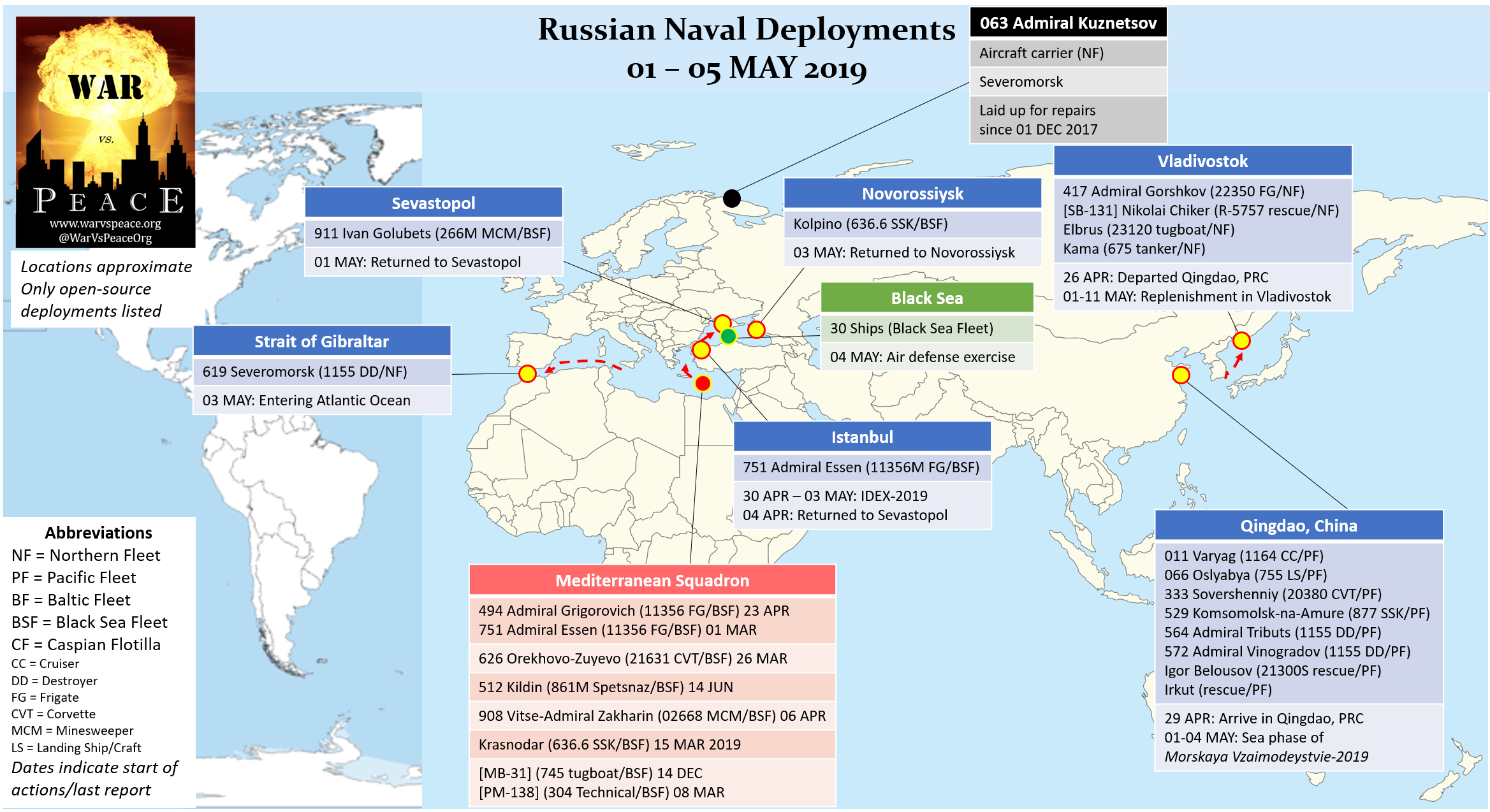Click the yellow Novorossiysk location marker
The height and width of the screenshot is (812, 1490).
point(756,330)
